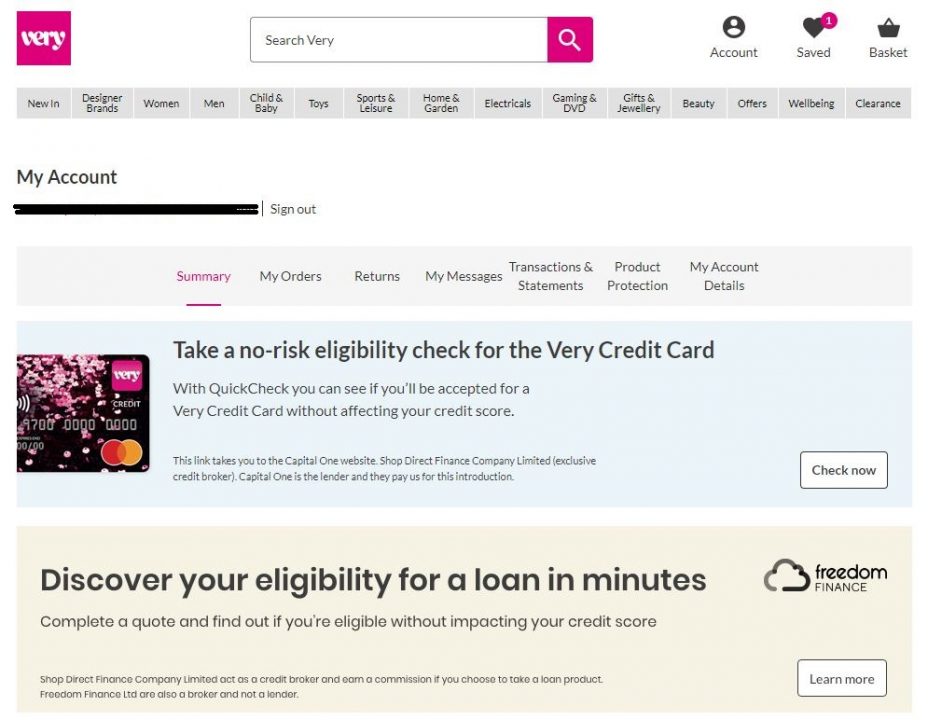Screen dimensions: 928x720
Task: Switch to the Returns tab
Action: 377,276
